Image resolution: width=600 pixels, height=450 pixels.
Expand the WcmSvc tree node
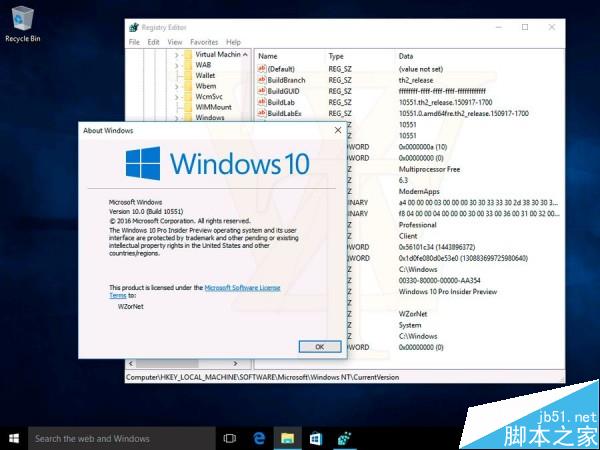click(176, 97)
